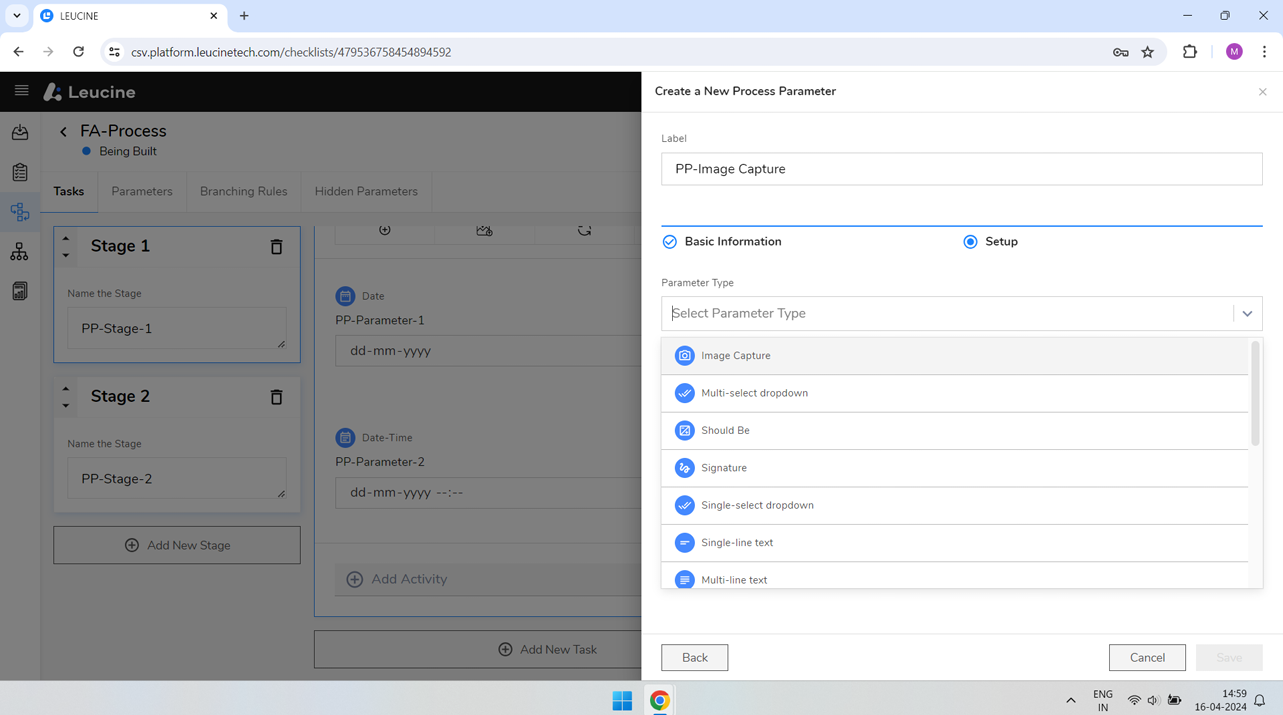Click the PP-Stage-2 name field
The image size is (1283, 715).
pos(177,479)
